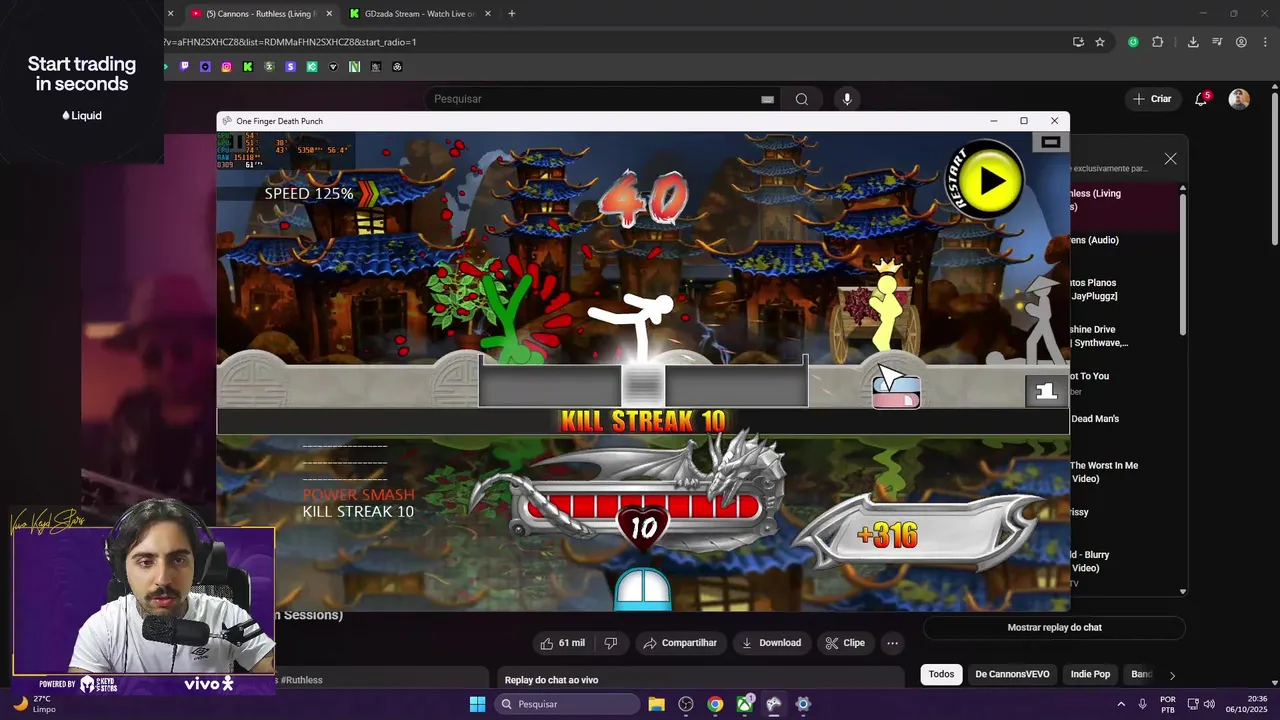Open a new Chrome tab

tap(511, 14)
